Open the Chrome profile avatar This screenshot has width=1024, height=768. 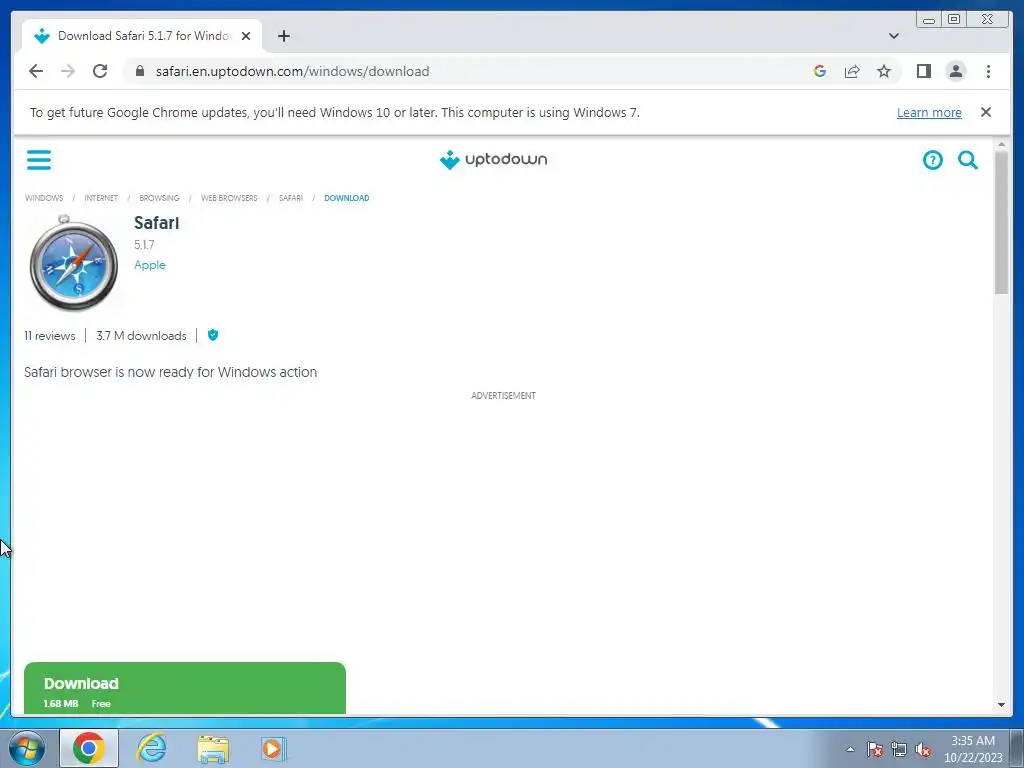(955, 71)
